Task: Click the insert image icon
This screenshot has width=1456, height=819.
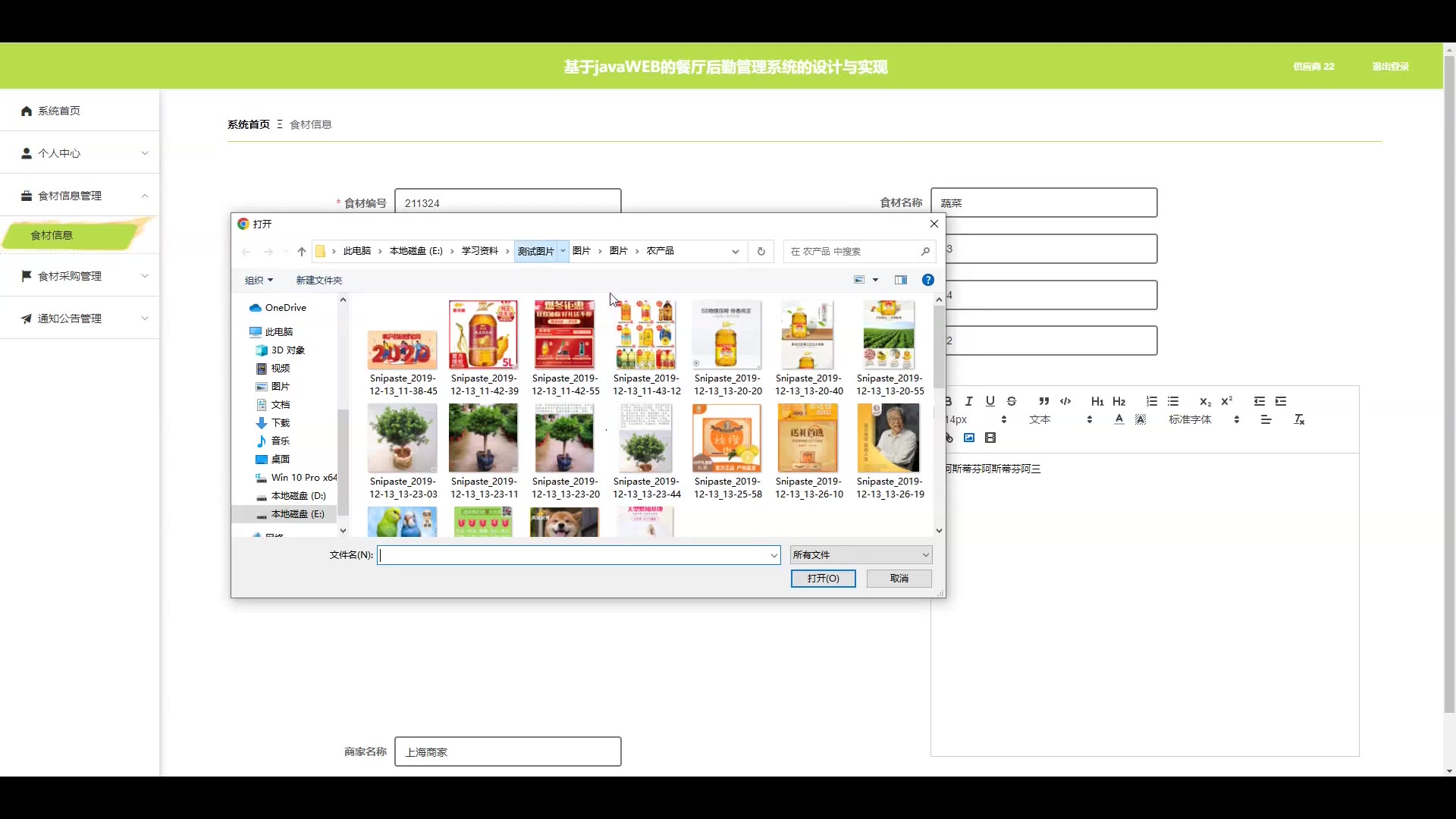Action: (969, 438)
